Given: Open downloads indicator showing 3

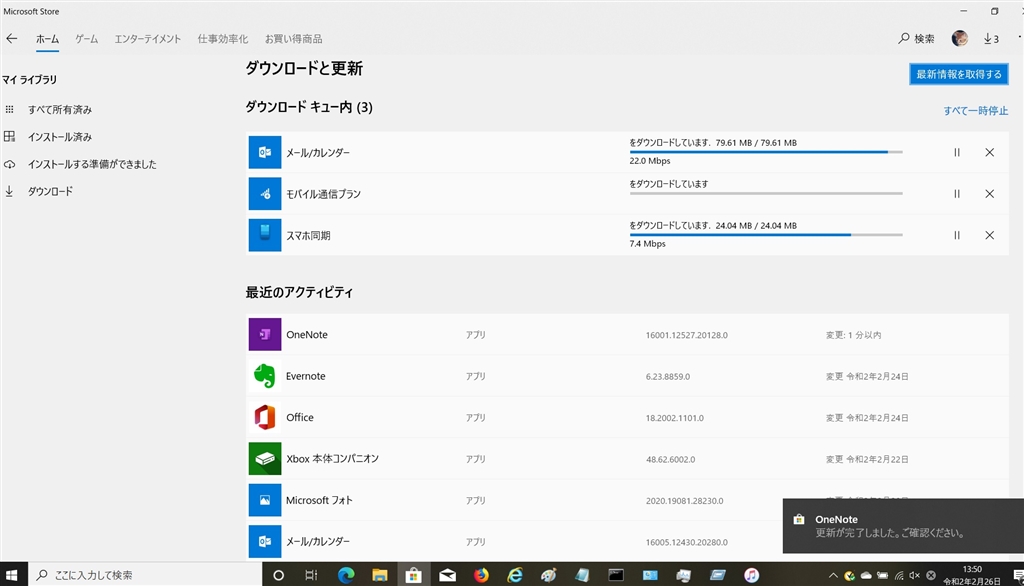Looking at the screenshot, I should 991,39.
